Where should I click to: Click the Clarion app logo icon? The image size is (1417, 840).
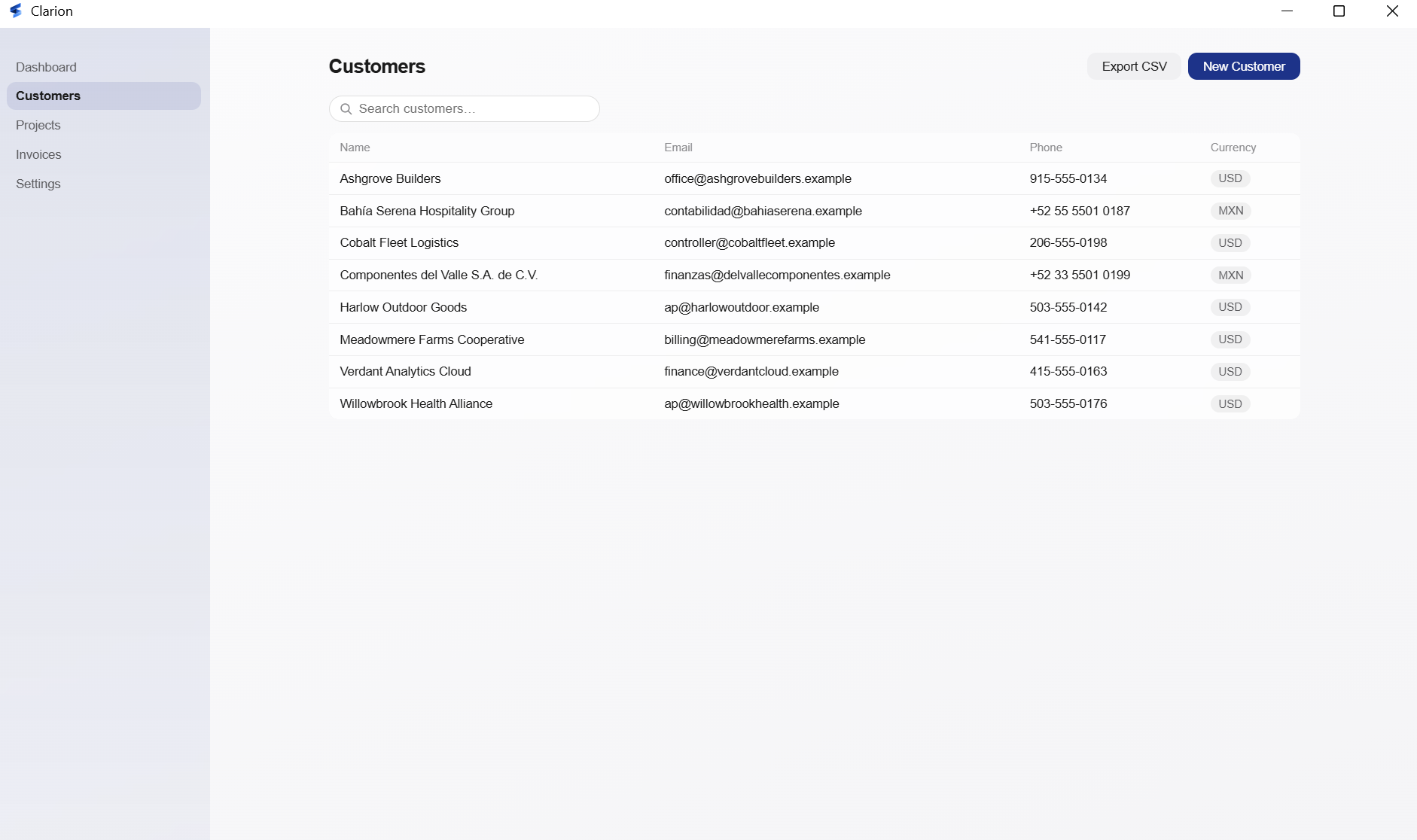pyautogui.click(x=16, y=11)
